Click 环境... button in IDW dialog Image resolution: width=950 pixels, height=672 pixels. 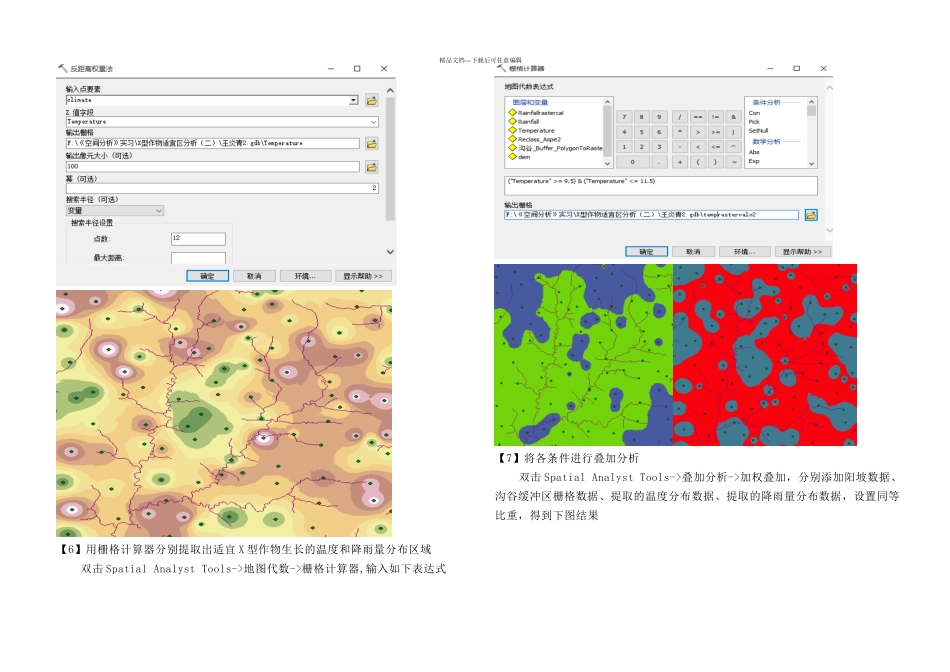pos(305,276)
